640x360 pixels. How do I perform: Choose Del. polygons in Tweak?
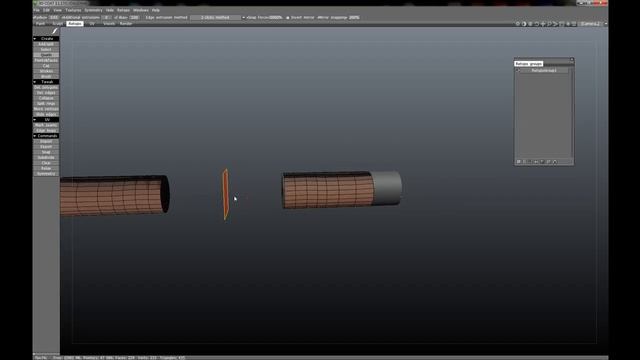tap(46, 87)
